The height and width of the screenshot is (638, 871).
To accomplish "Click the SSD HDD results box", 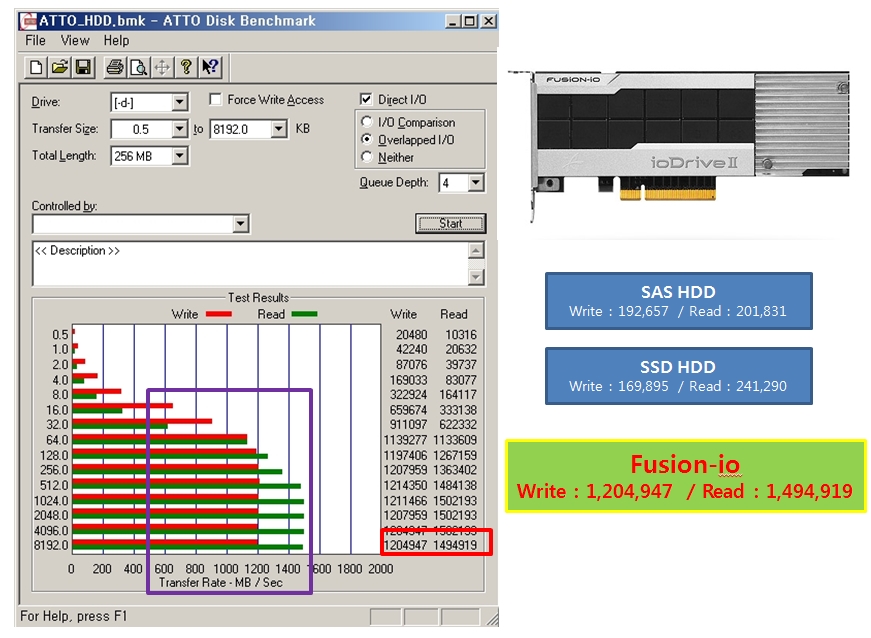I will (x=679, y=376).
